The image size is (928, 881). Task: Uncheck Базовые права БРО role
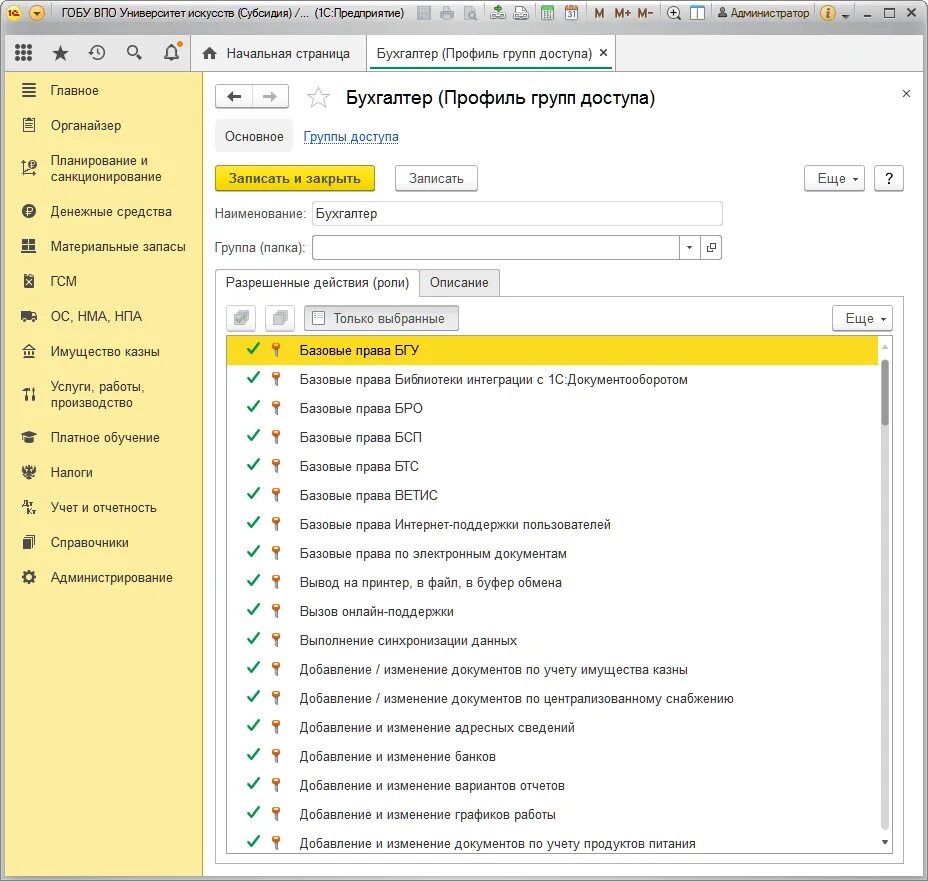click(253, 407)
